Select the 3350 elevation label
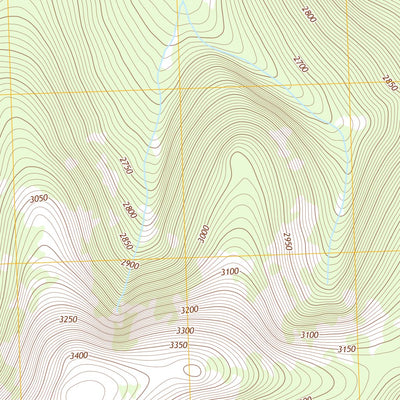The image size is (400, 400). (178, 345)
